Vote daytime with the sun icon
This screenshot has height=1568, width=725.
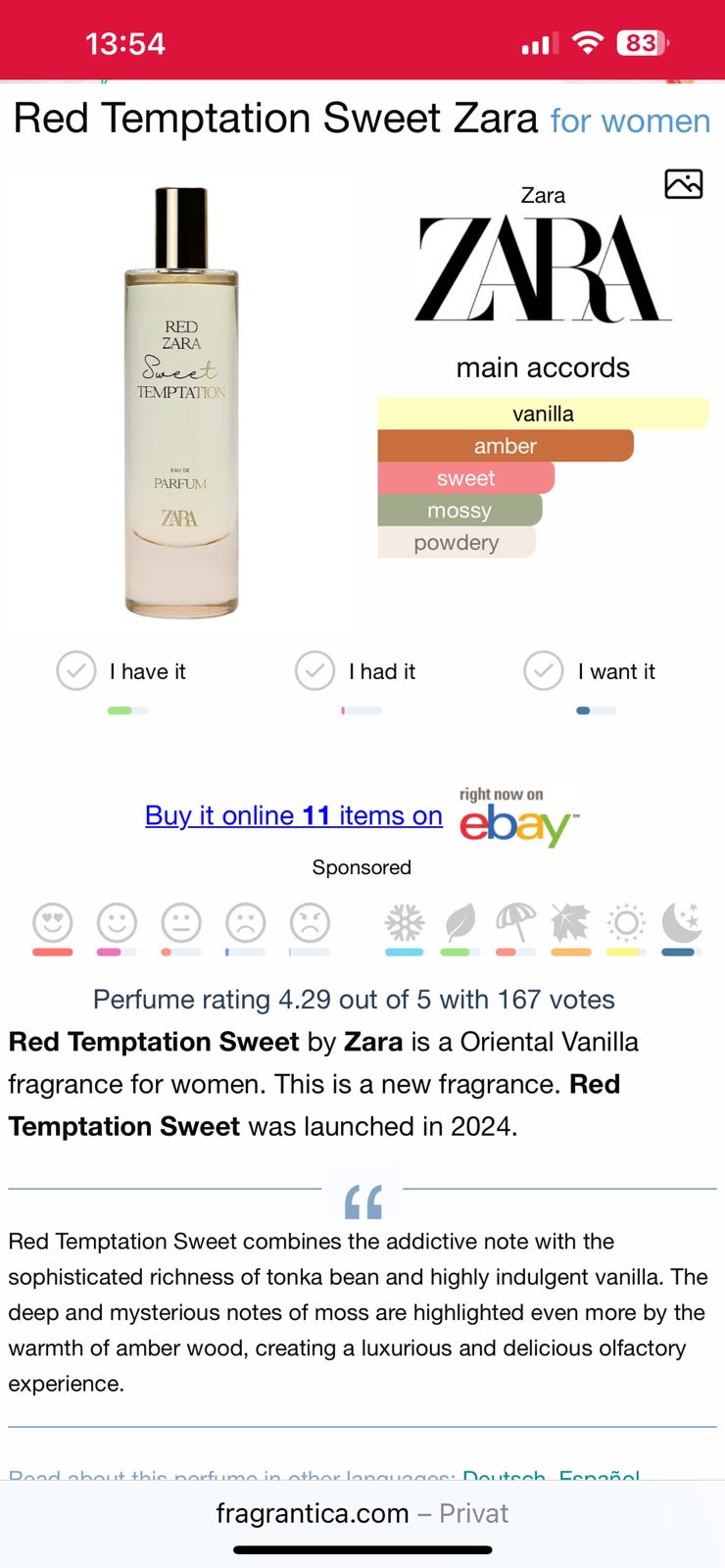pyautogui.click(x=626, y=922)
